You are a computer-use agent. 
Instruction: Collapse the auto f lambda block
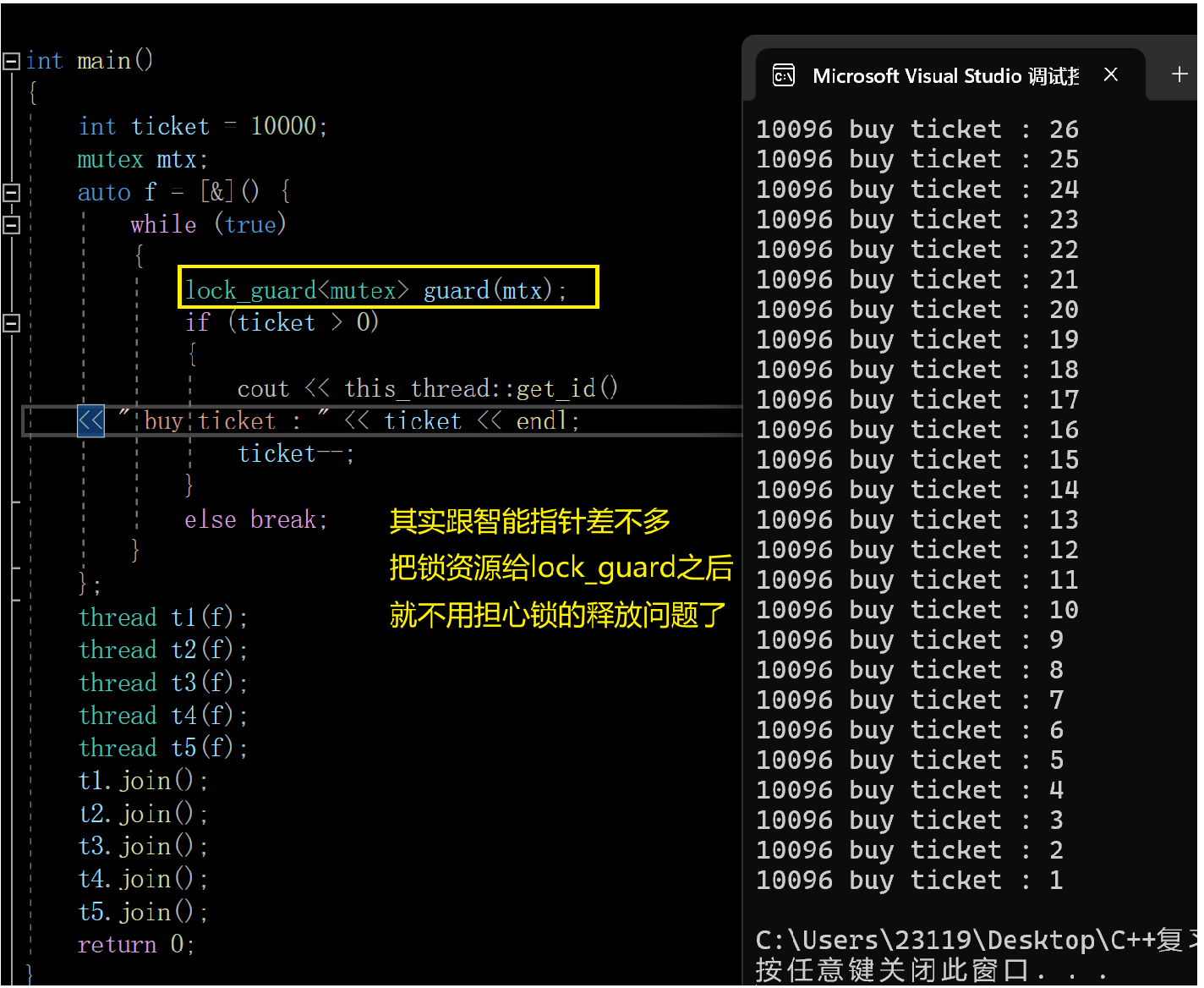[11, 192]
